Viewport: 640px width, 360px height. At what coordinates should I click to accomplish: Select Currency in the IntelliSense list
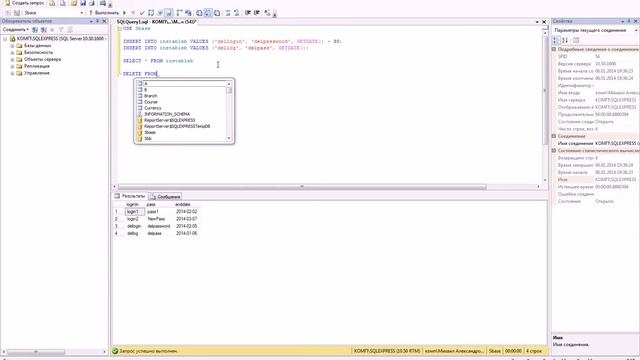pos(153,108)
